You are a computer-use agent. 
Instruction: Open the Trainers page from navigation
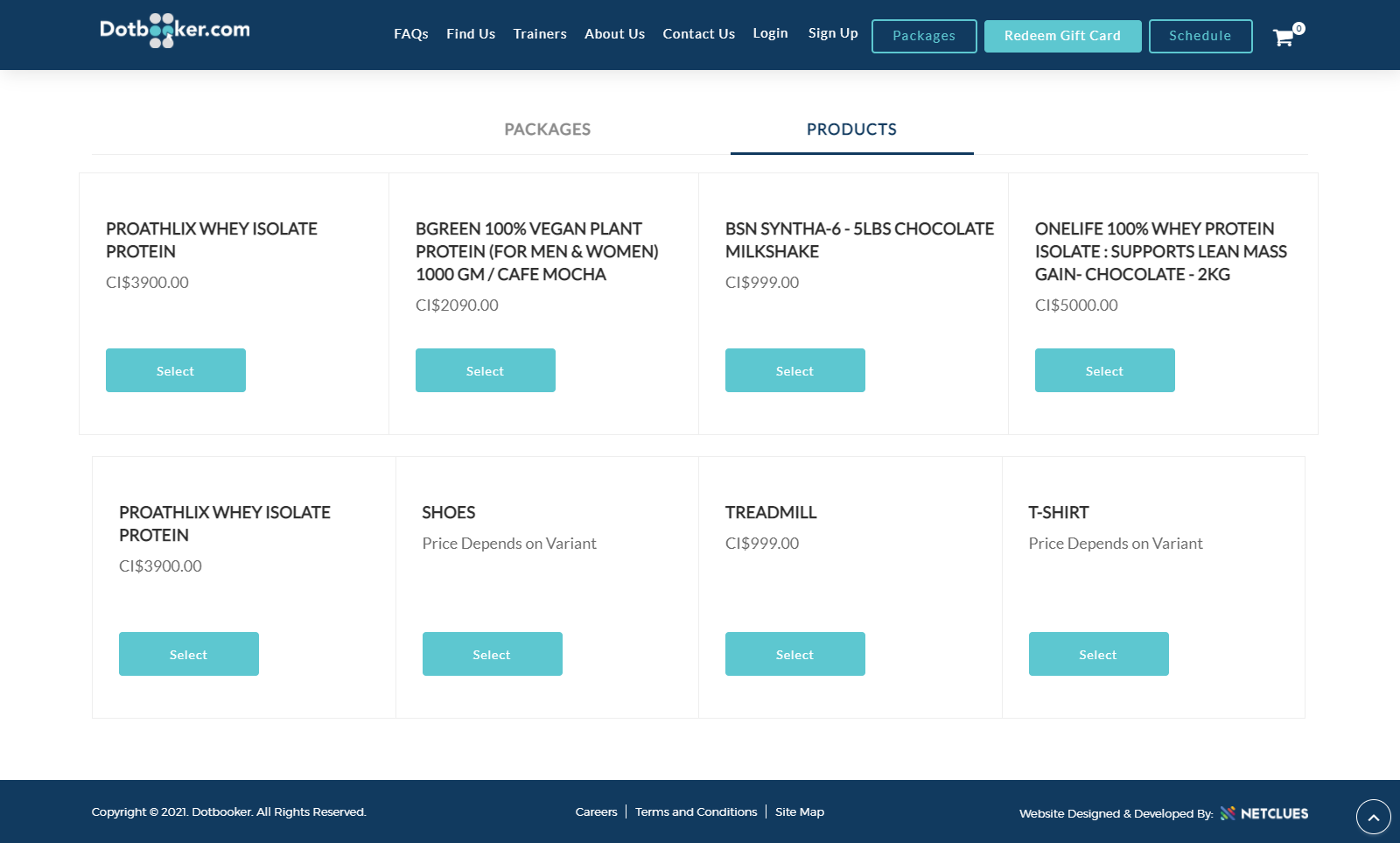(540, 34)
